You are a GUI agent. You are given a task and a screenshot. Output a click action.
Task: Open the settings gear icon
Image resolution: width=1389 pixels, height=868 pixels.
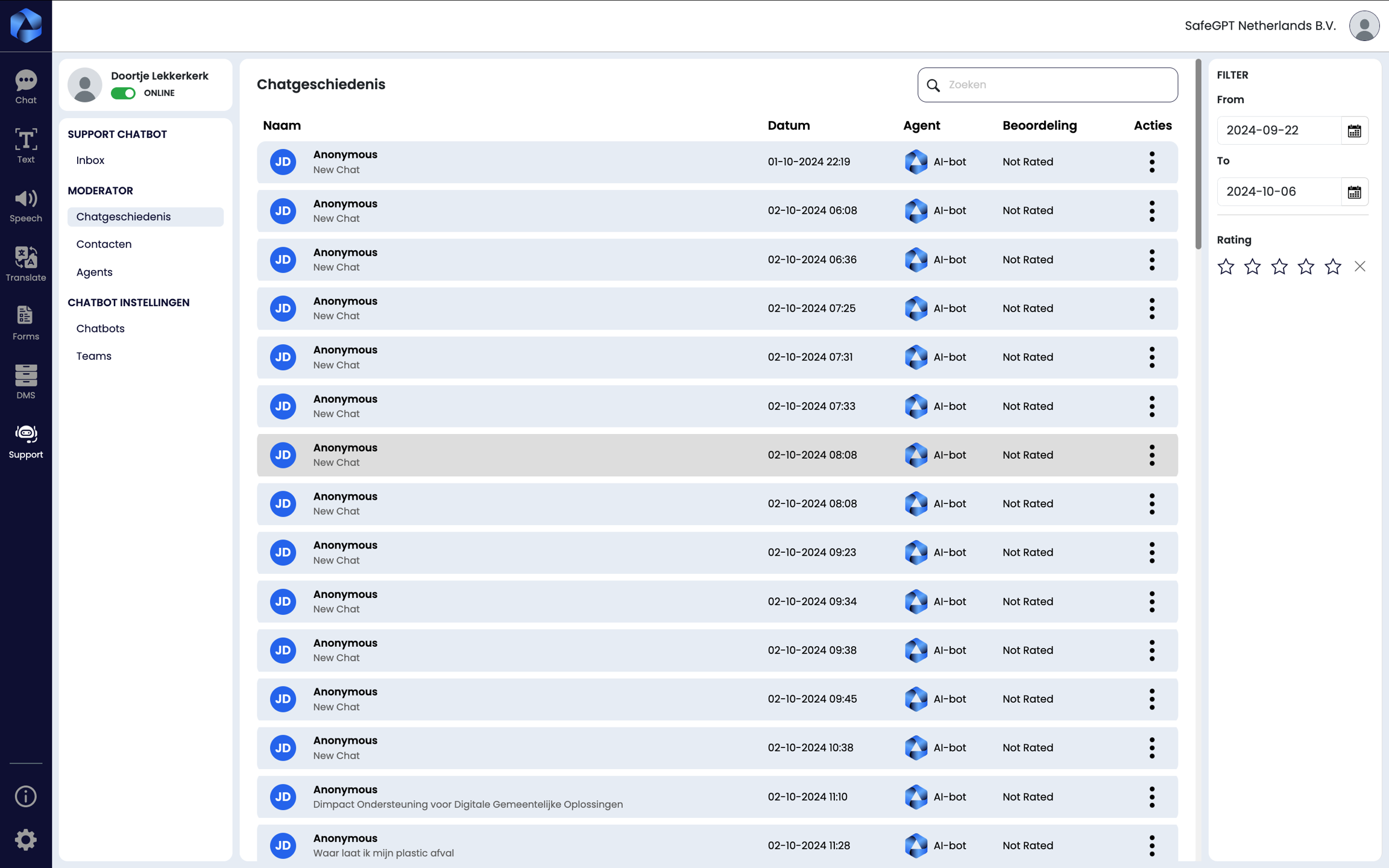coord(25,839)
